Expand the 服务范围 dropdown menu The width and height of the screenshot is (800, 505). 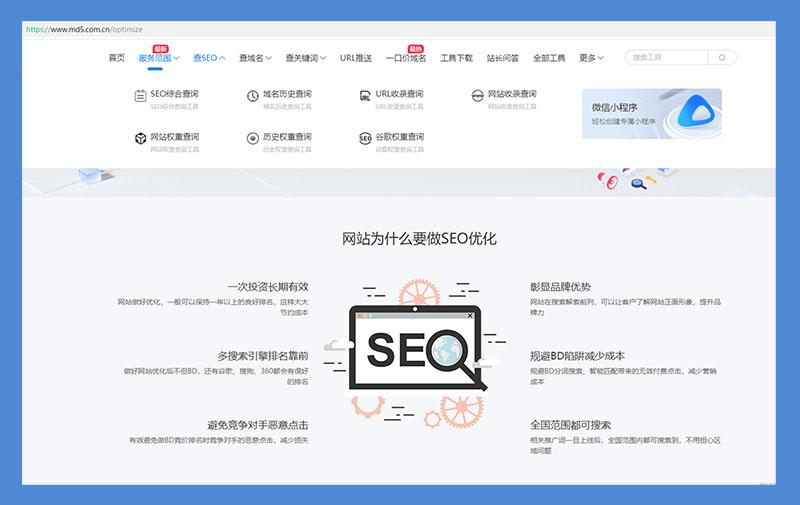[x=158, y=58]
